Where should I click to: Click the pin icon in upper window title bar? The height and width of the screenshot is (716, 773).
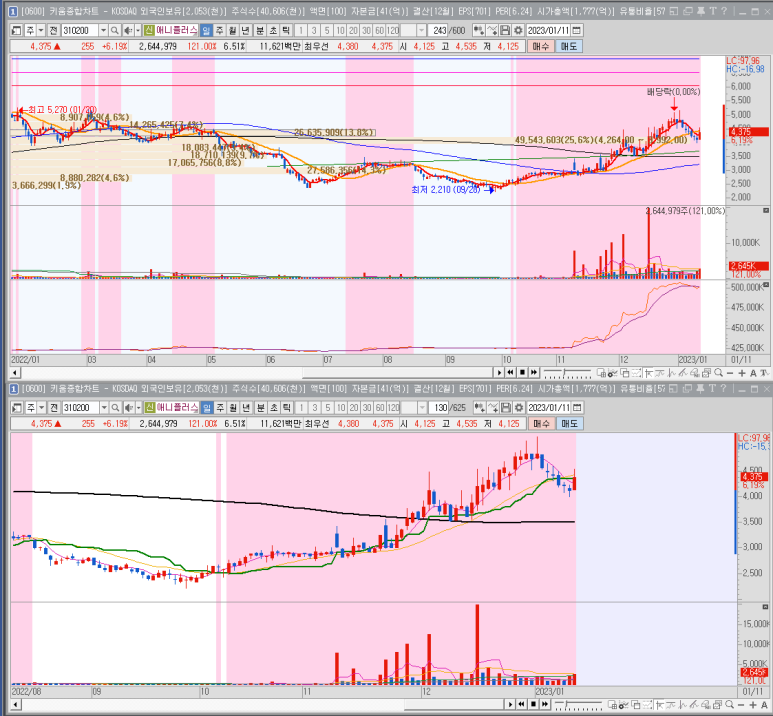click(701, 11)
